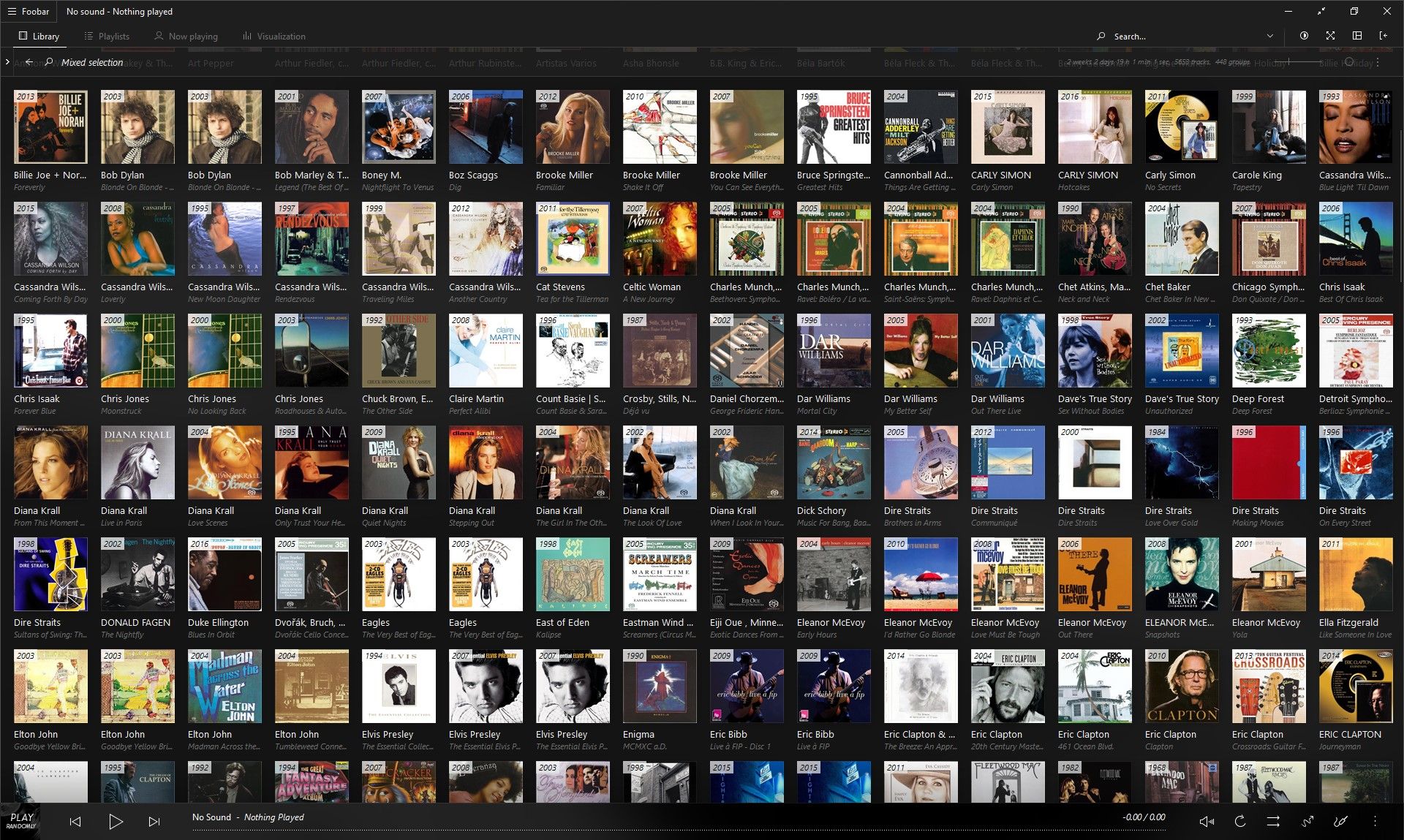Skip to the next track
Viewport: 1404px width, 840px height.
154,822
